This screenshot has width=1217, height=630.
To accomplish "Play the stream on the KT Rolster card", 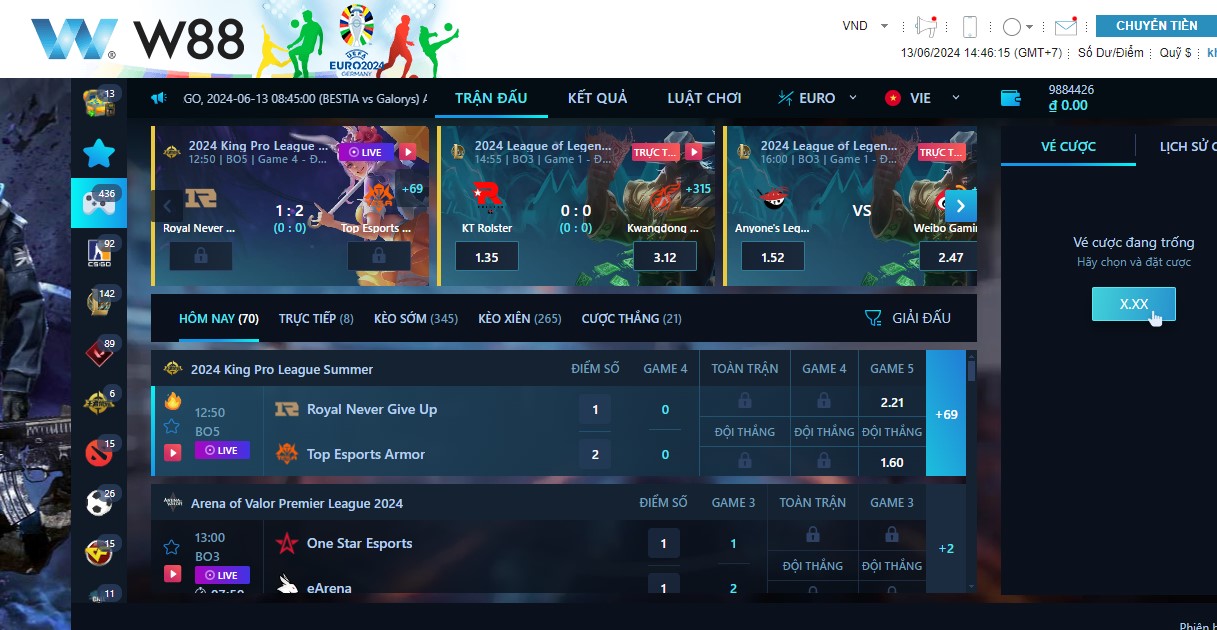I will pyautogui.click(x=694, y=152).
